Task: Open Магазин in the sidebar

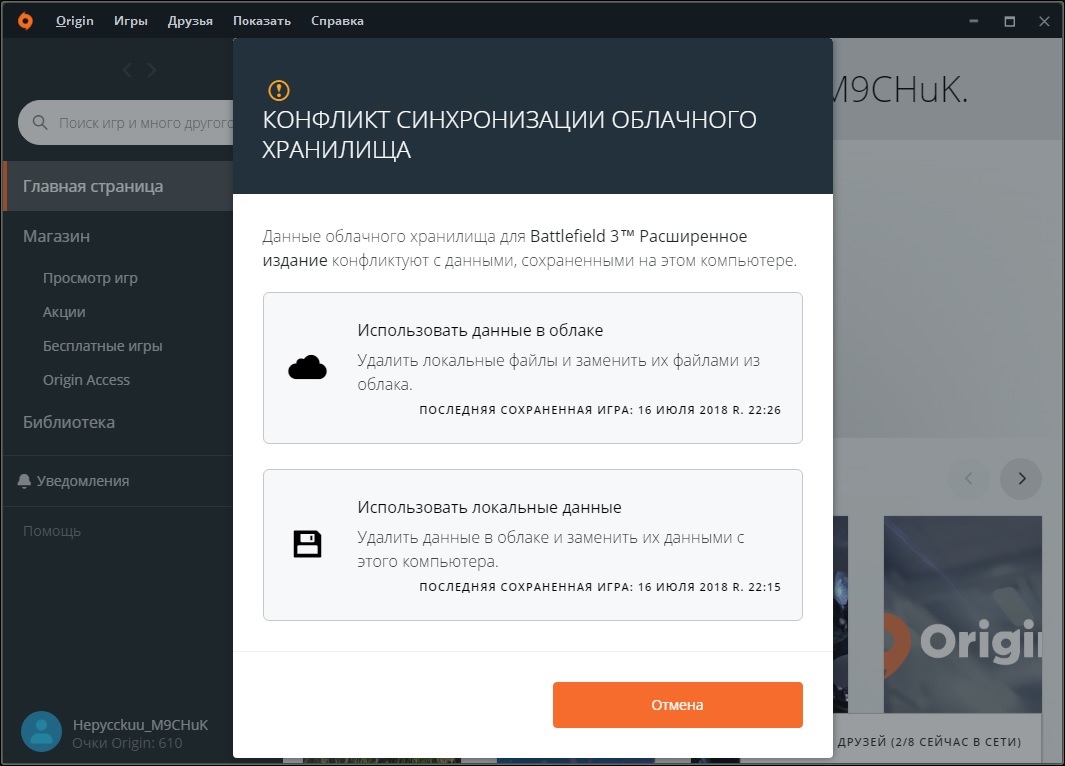Action: [56, 236]
